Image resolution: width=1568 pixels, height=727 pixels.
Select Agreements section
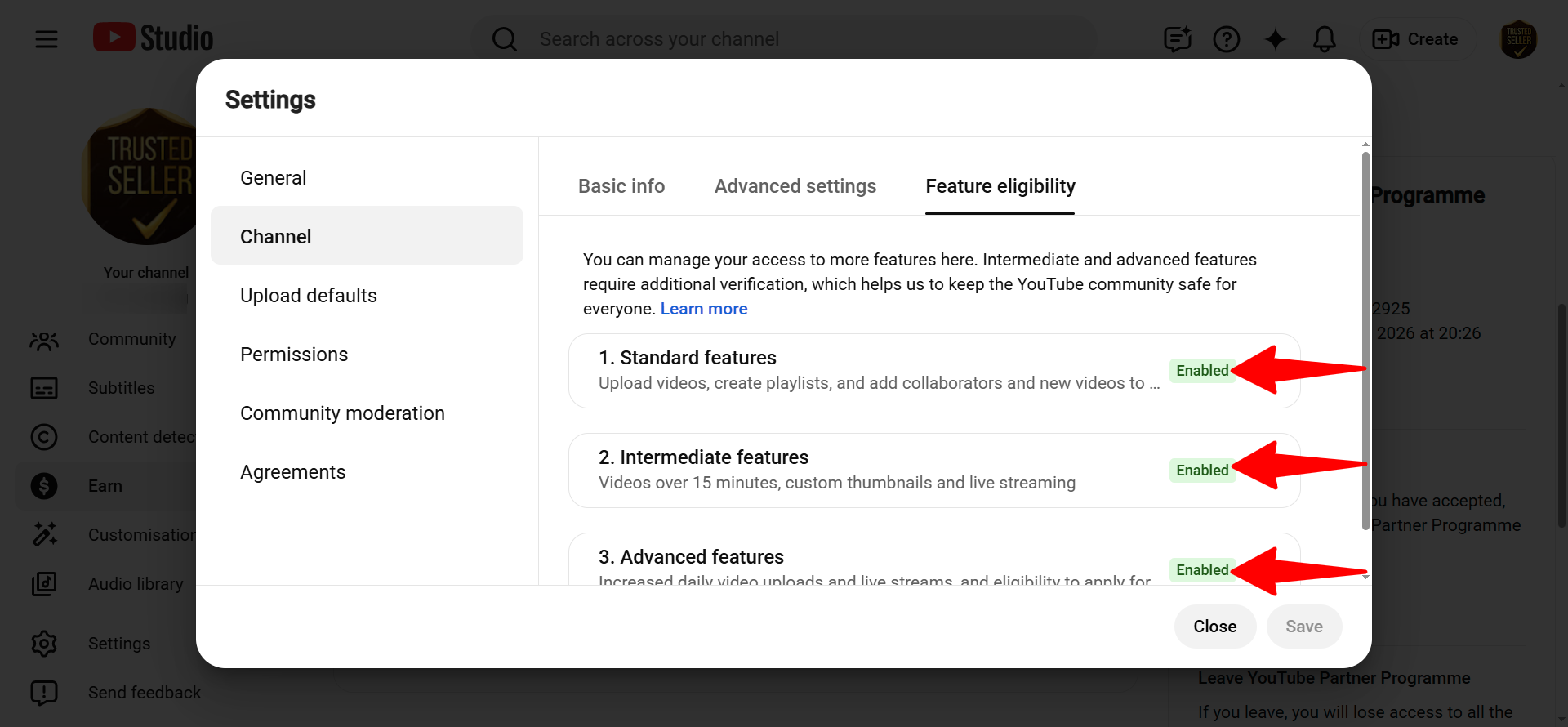[x=367, y=472]
